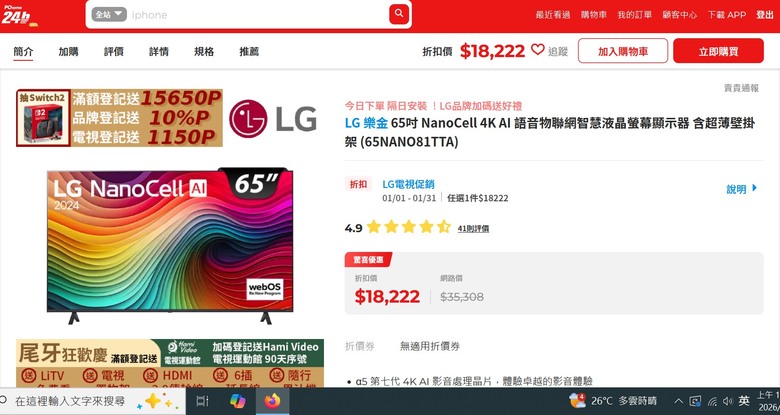This screenshot has height=415, width=780.
Task: Open the Copilot taskbar icon
Action: [238, 401]
